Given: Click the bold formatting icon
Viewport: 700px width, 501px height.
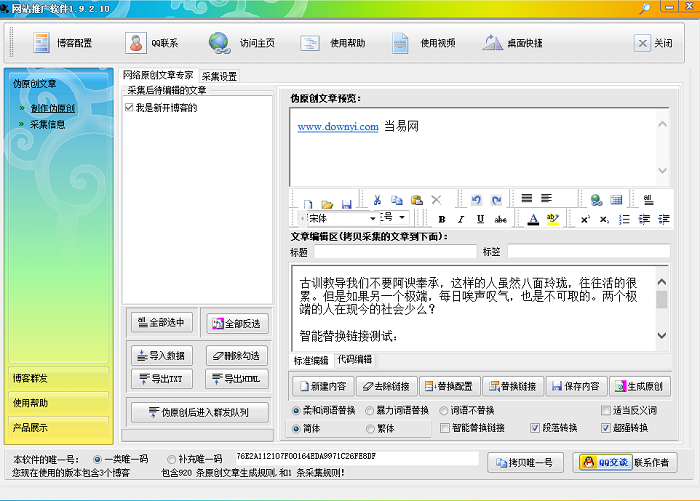Looking at the screenshot, I should tap(442, 219).
